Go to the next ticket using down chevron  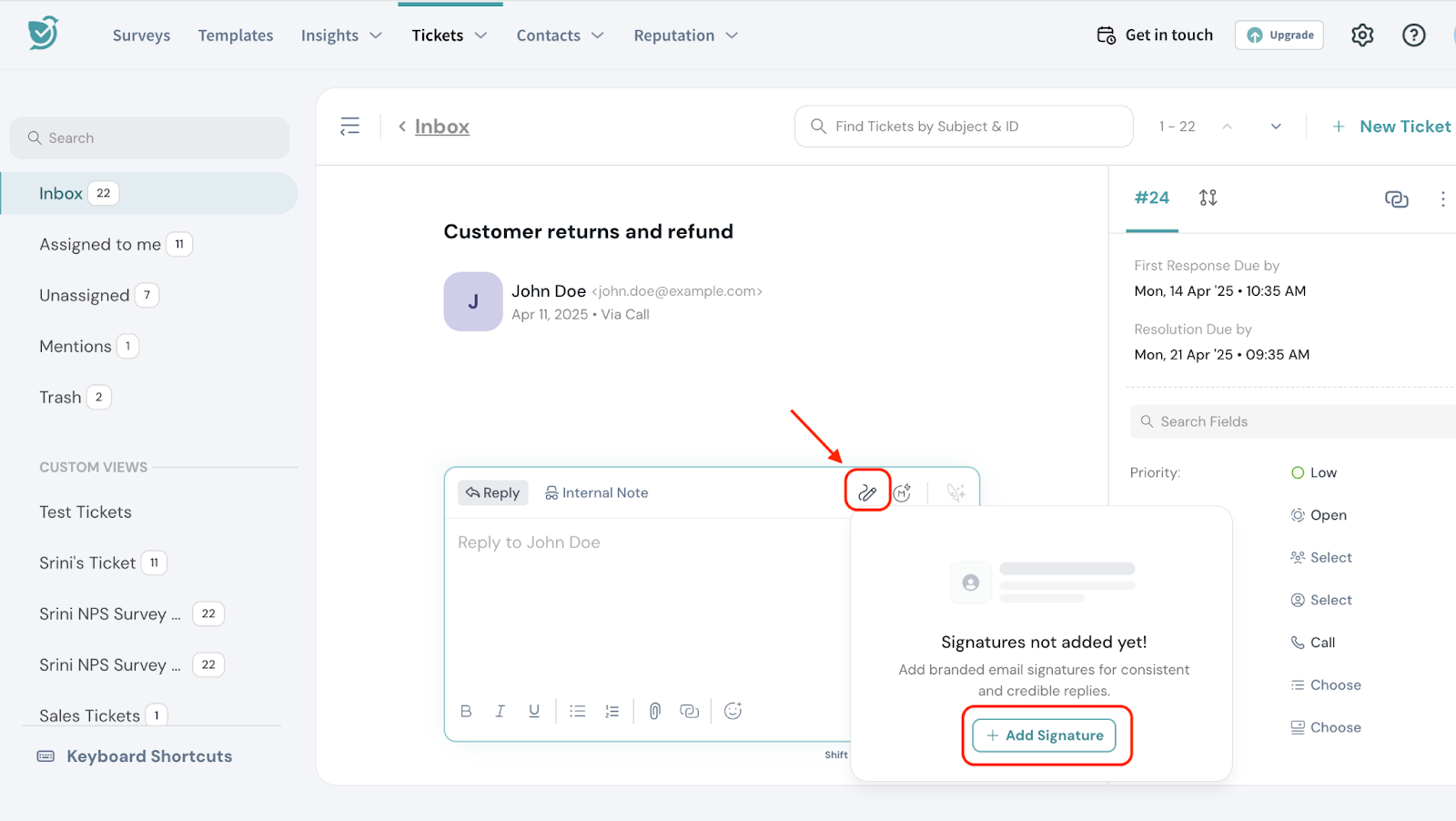click(1276, 127)
